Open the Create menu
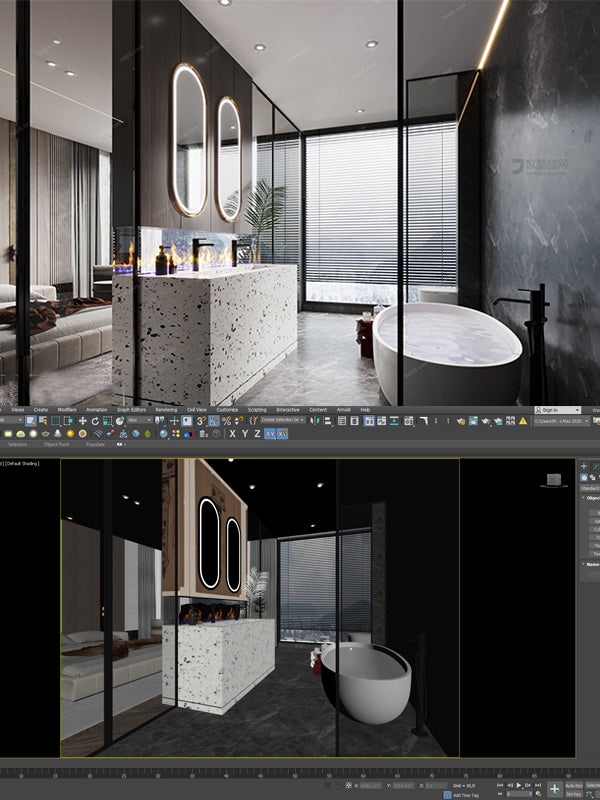Image resolution: width=600 pixels, height=800 pixels. (41, 410)
